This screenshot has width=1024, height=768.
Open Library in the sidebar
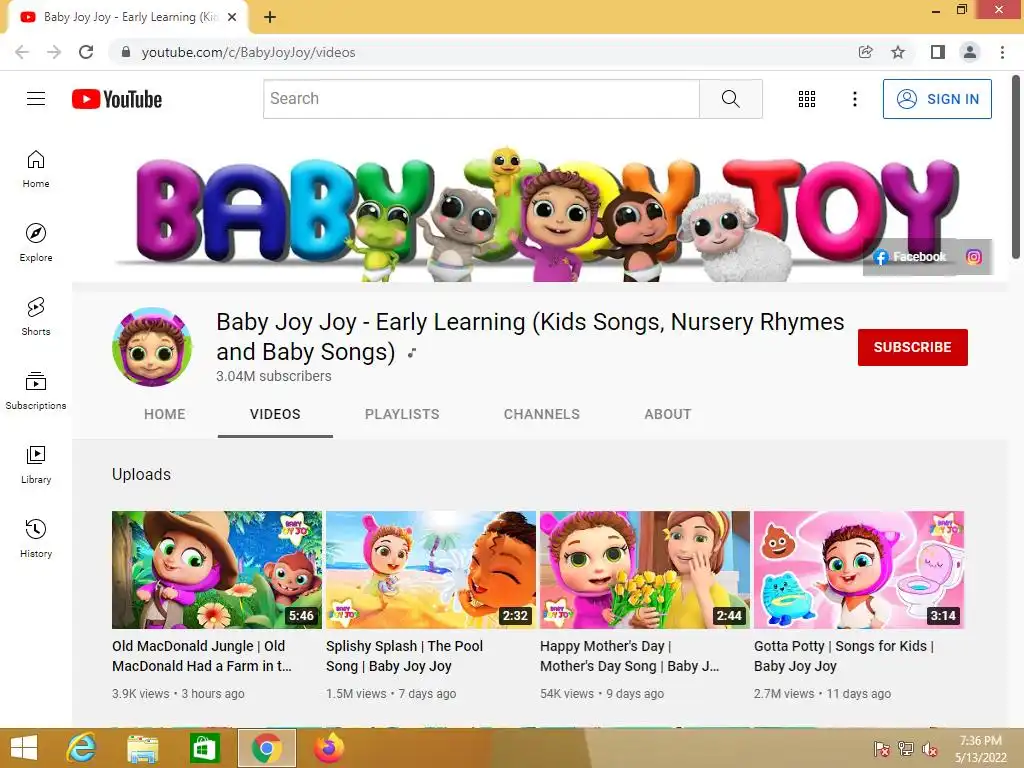coord(36,464)
